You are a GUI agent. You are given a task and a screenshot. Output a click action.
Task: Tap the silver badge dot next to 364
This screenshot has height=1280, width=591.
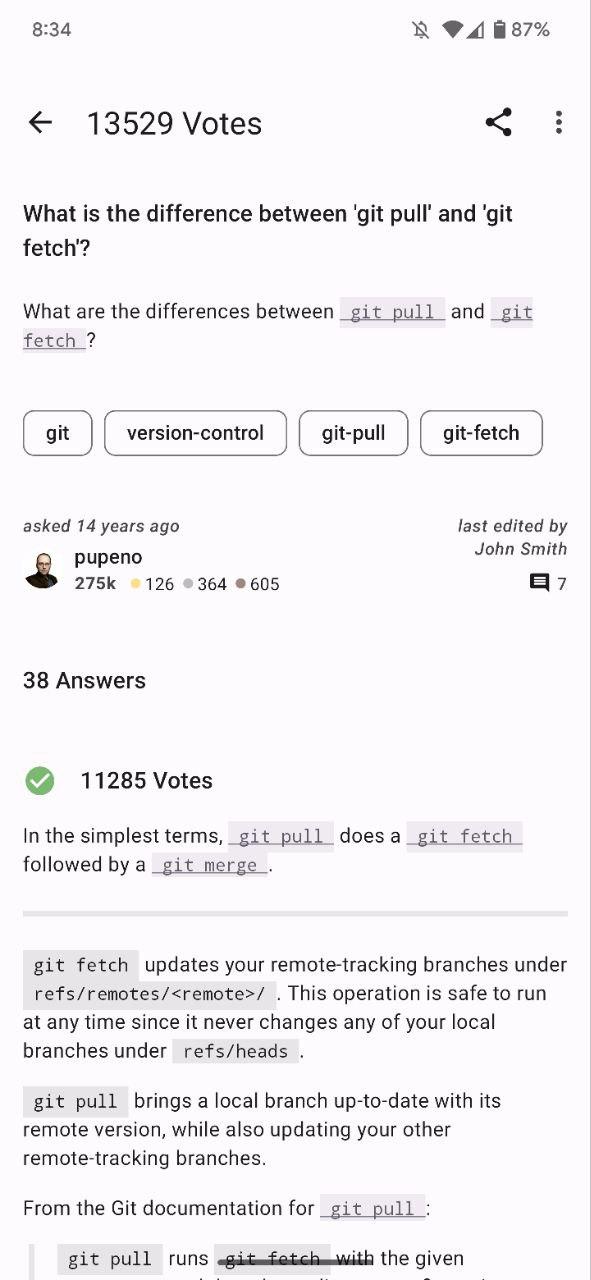pyautogui.click(x=187, y=583)
